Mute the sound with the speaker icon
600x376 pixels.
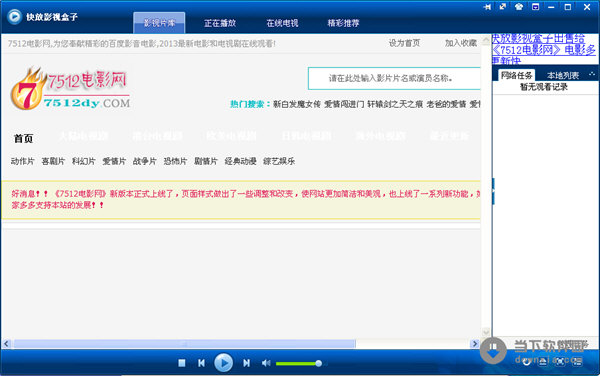click(x=266, y=363)
